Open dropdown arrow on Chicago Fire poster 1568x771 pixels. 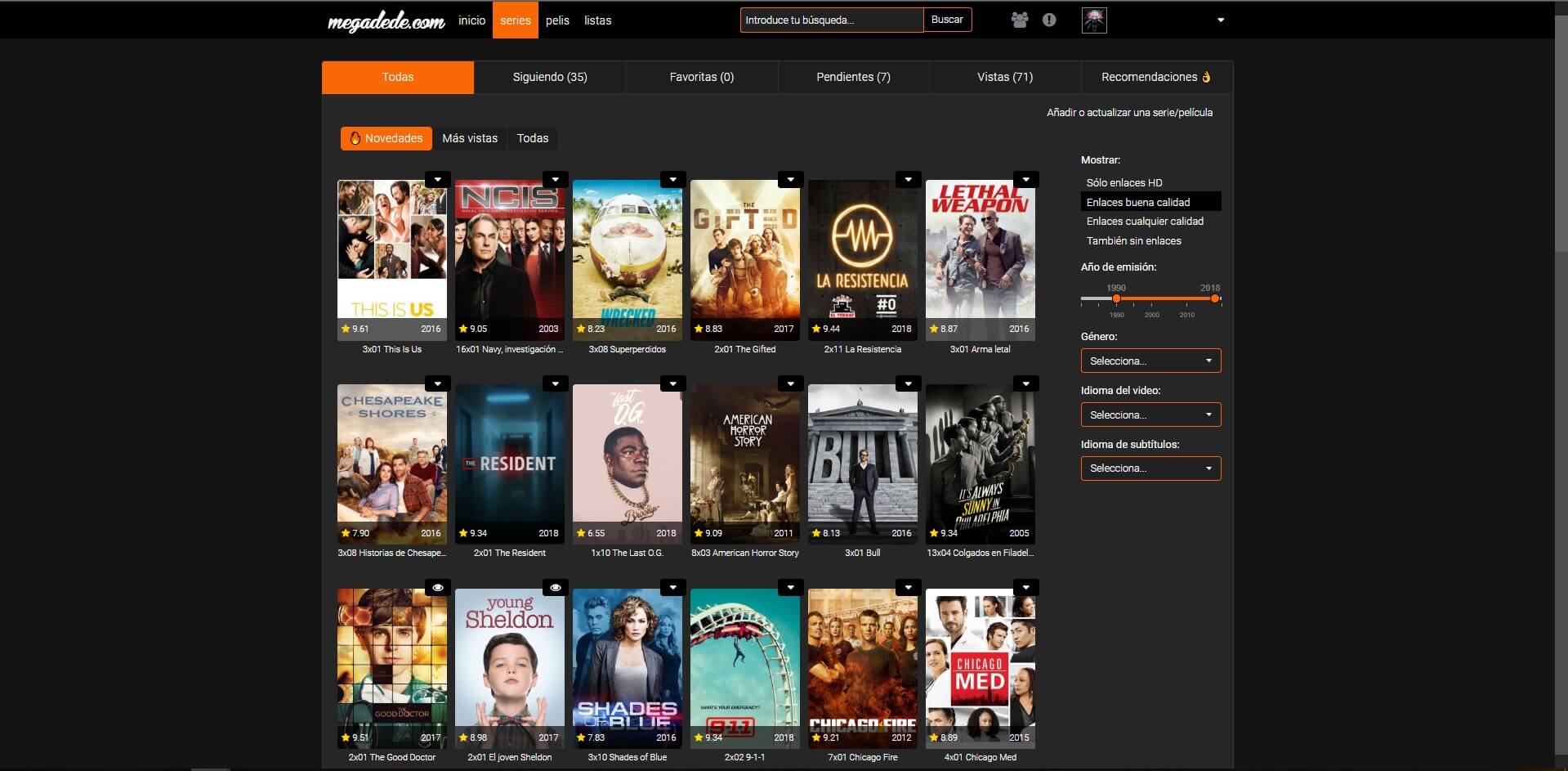(x=909, y=588)
